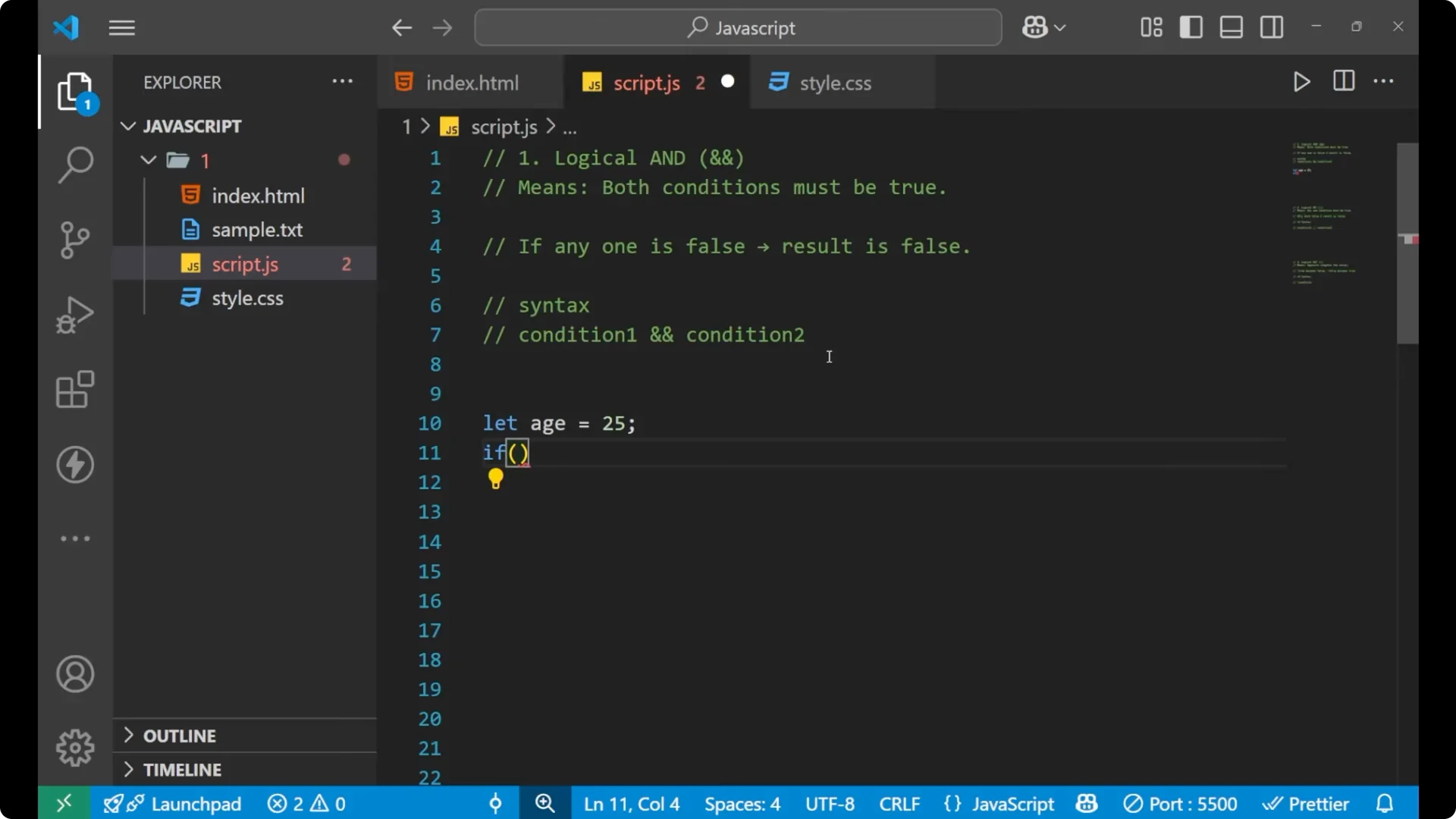Open the Search icon in activity bar
Viewport: 1456px width, 819px height.
click(74, 164)
